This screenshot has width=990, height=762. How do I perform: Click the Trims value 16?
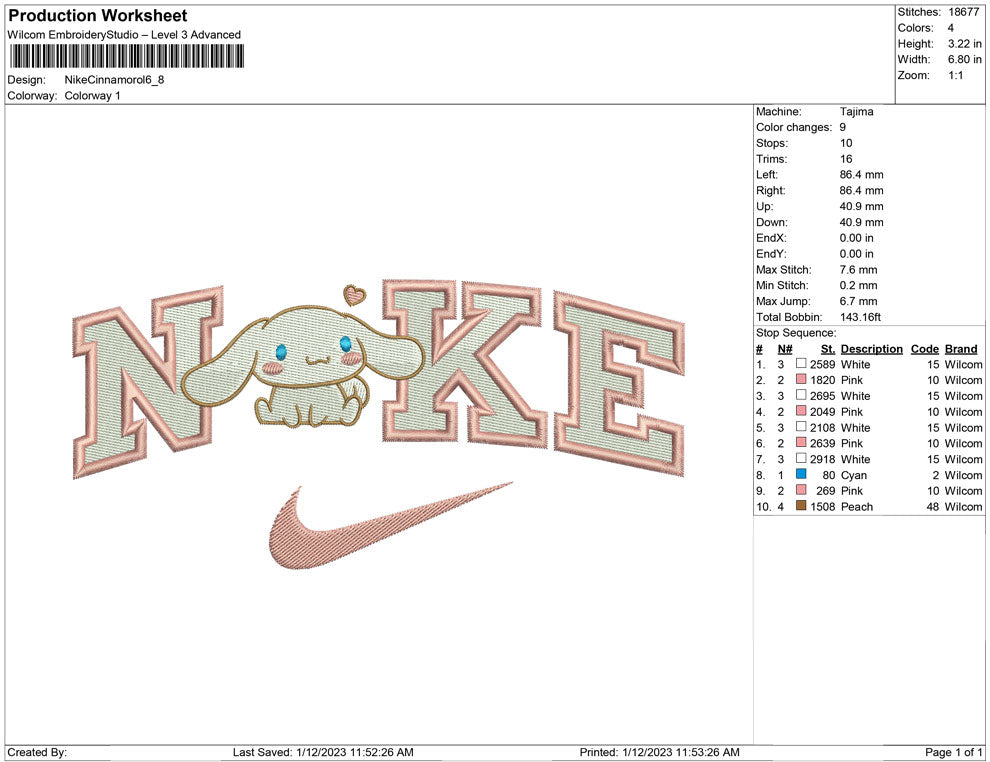click(x=846, y=159)
